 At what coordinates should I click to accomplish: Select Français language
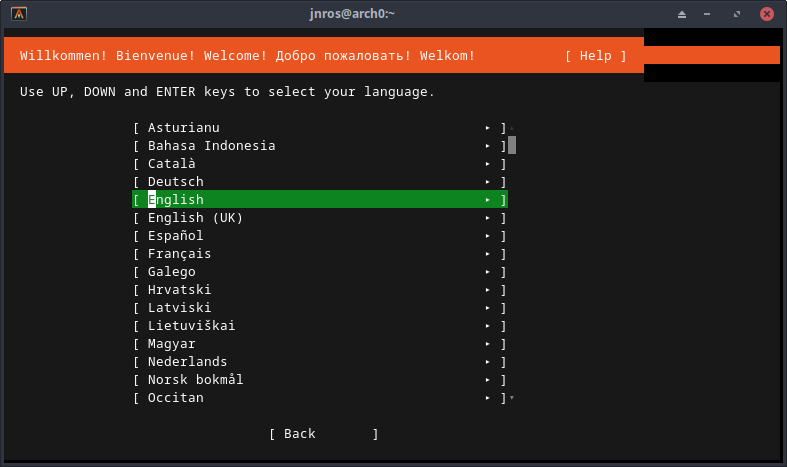click(320, 254)
